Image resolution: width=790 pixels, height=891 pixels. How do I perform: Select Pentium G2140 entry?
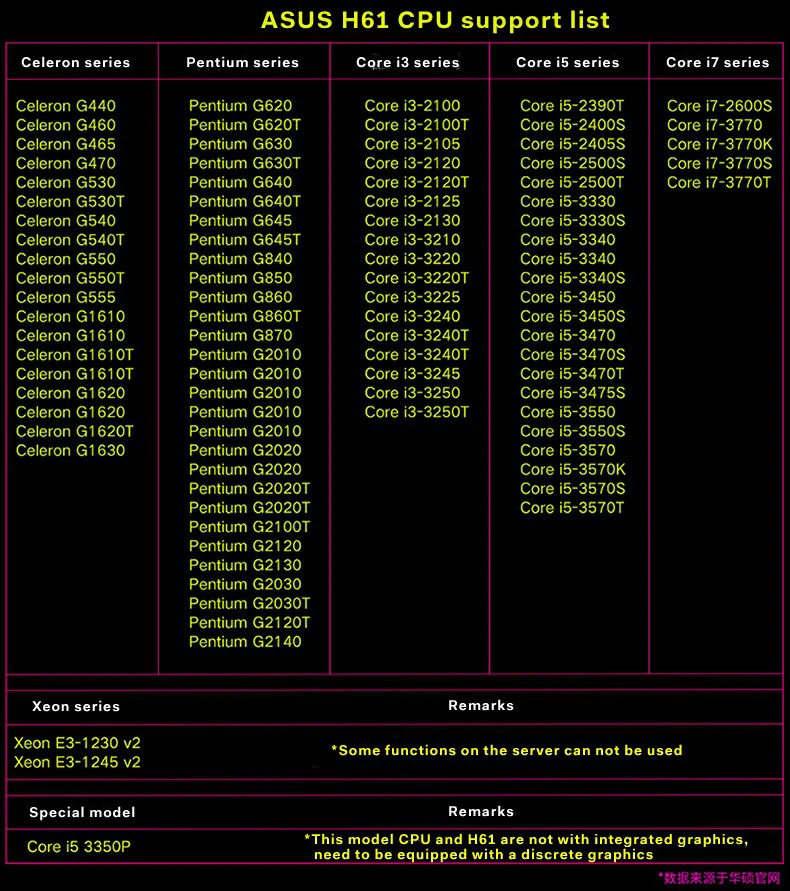click(246, 642)
